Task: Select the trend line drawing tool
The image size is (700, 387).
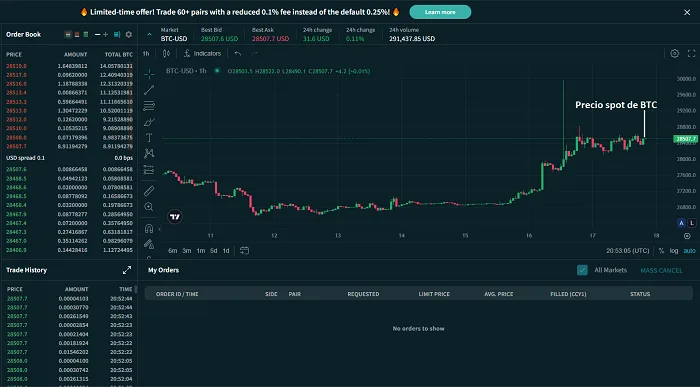Action: (149, 90)
